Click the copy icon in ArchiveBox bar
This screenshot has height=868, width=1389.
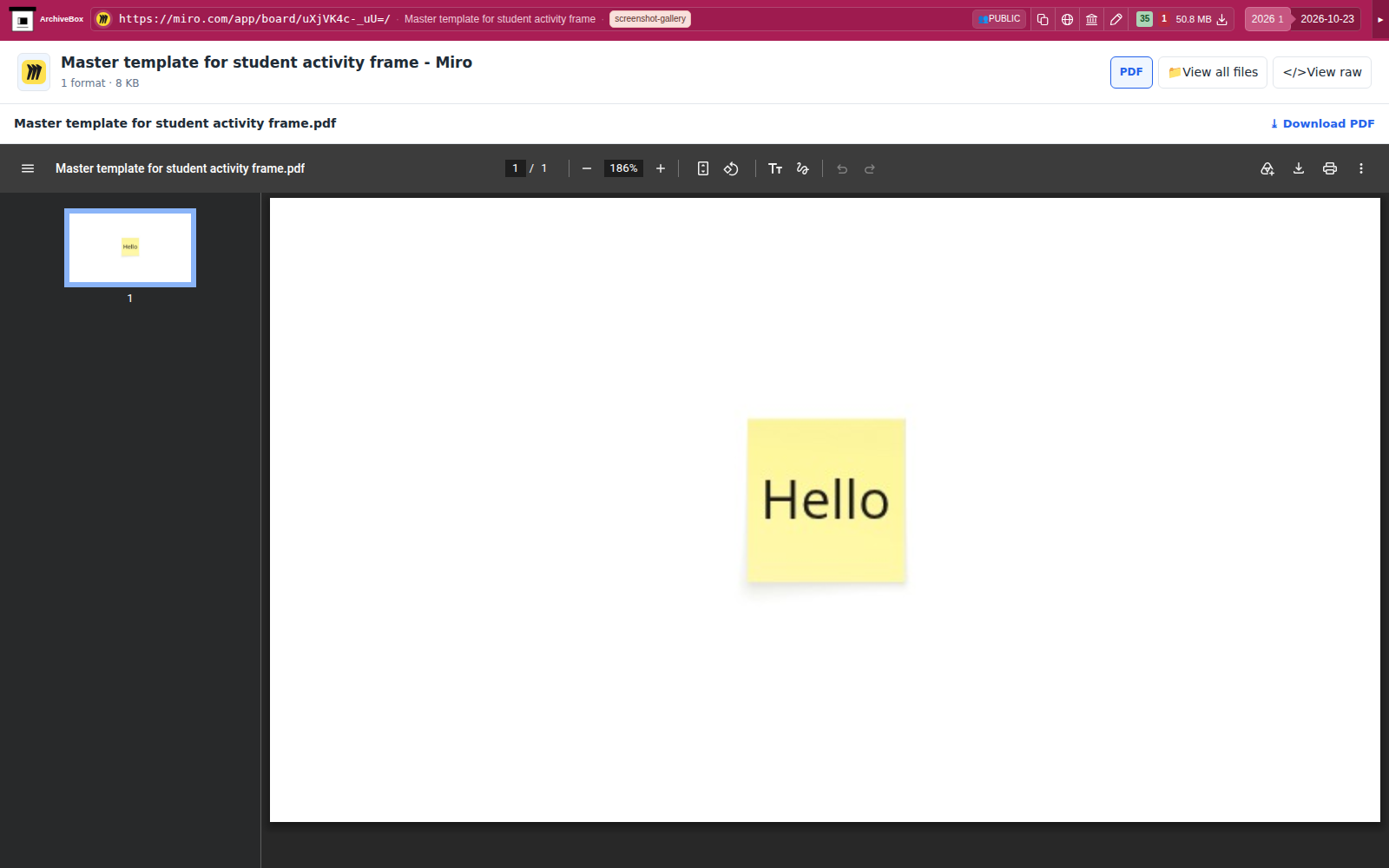(1043, 19)
